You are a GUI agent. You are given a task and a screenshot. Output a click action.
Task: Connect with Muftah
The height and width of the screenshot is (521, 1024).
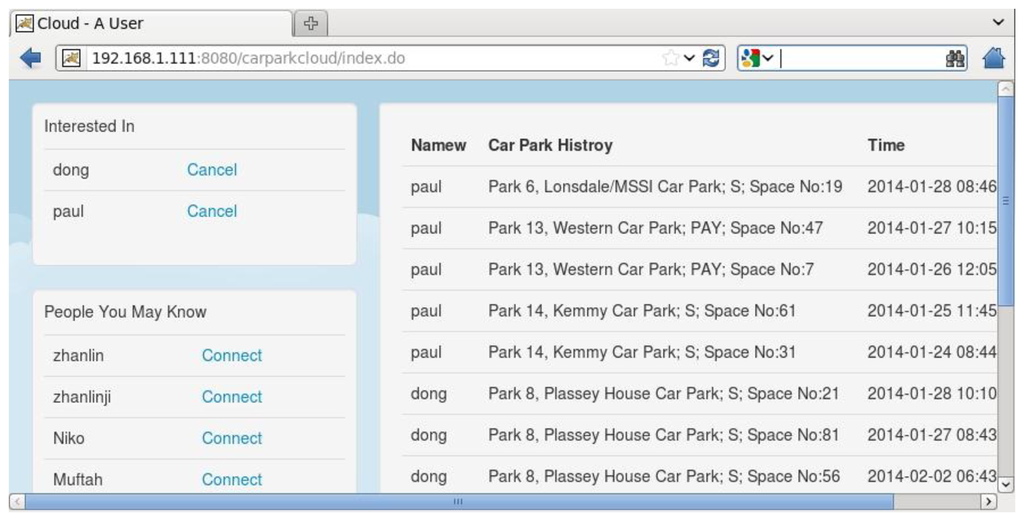[x=232, y=479]
